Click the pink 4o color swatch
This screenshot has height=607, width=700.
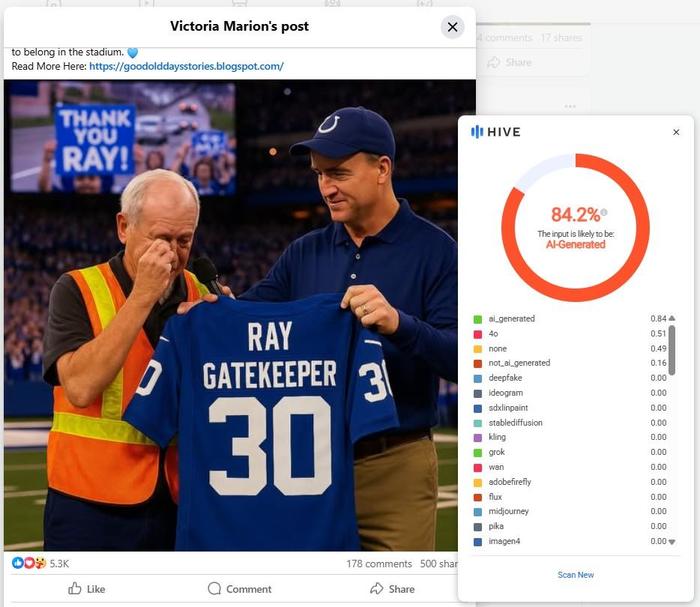point(478,334)
